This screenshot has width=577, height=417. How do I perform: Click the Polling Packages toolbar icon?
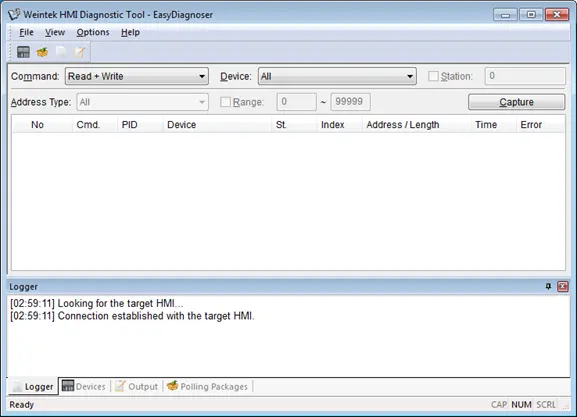pyautogui.click(x=42, y=52)
